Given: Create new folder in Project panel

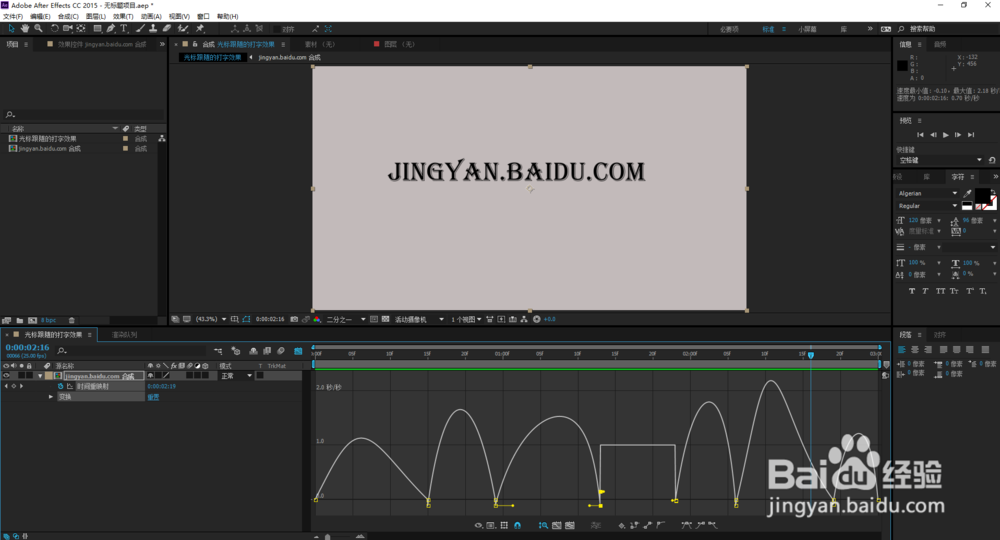Looking at the screenshot, I should (x=20, y=320).
